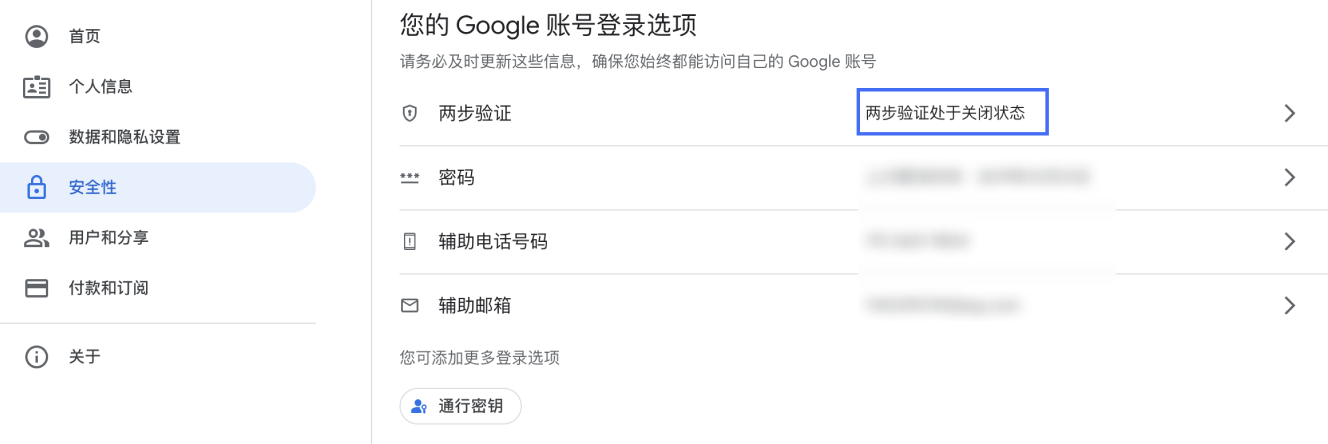Click the 数据和隐私设置 toggle icon

click(x=37, y=137)
